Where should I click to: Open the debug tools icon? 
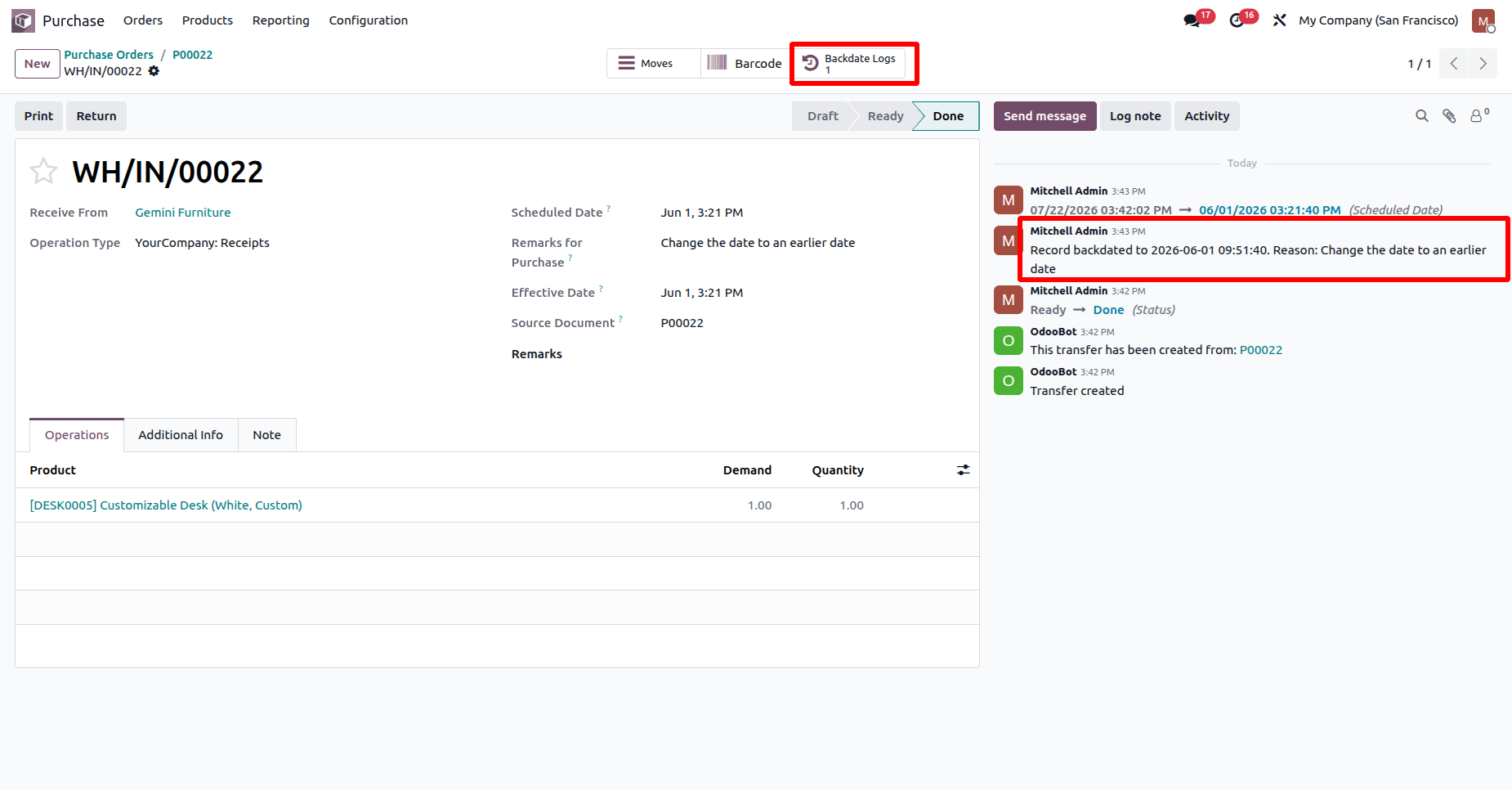point(1280,20)
